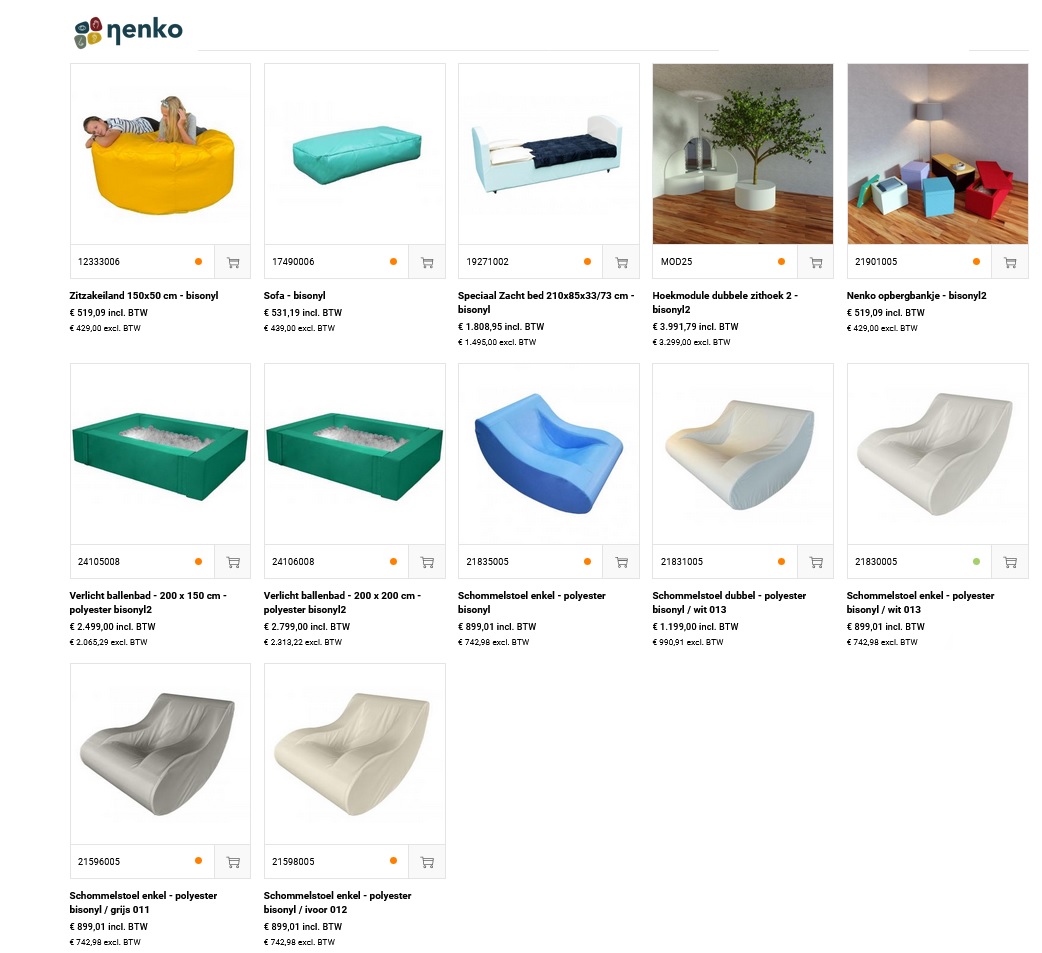The width and height of the screenshot is (1042, 953).
Task: Open Zitzakeiland 150x50 cm product link
Action: (144, 296)
